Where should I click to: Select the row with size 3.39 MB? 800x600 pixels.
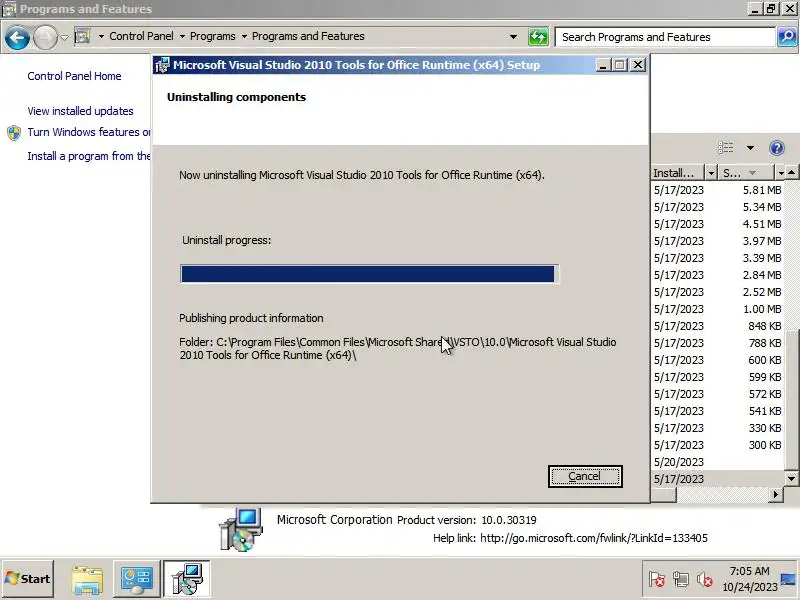pos(717,258)
